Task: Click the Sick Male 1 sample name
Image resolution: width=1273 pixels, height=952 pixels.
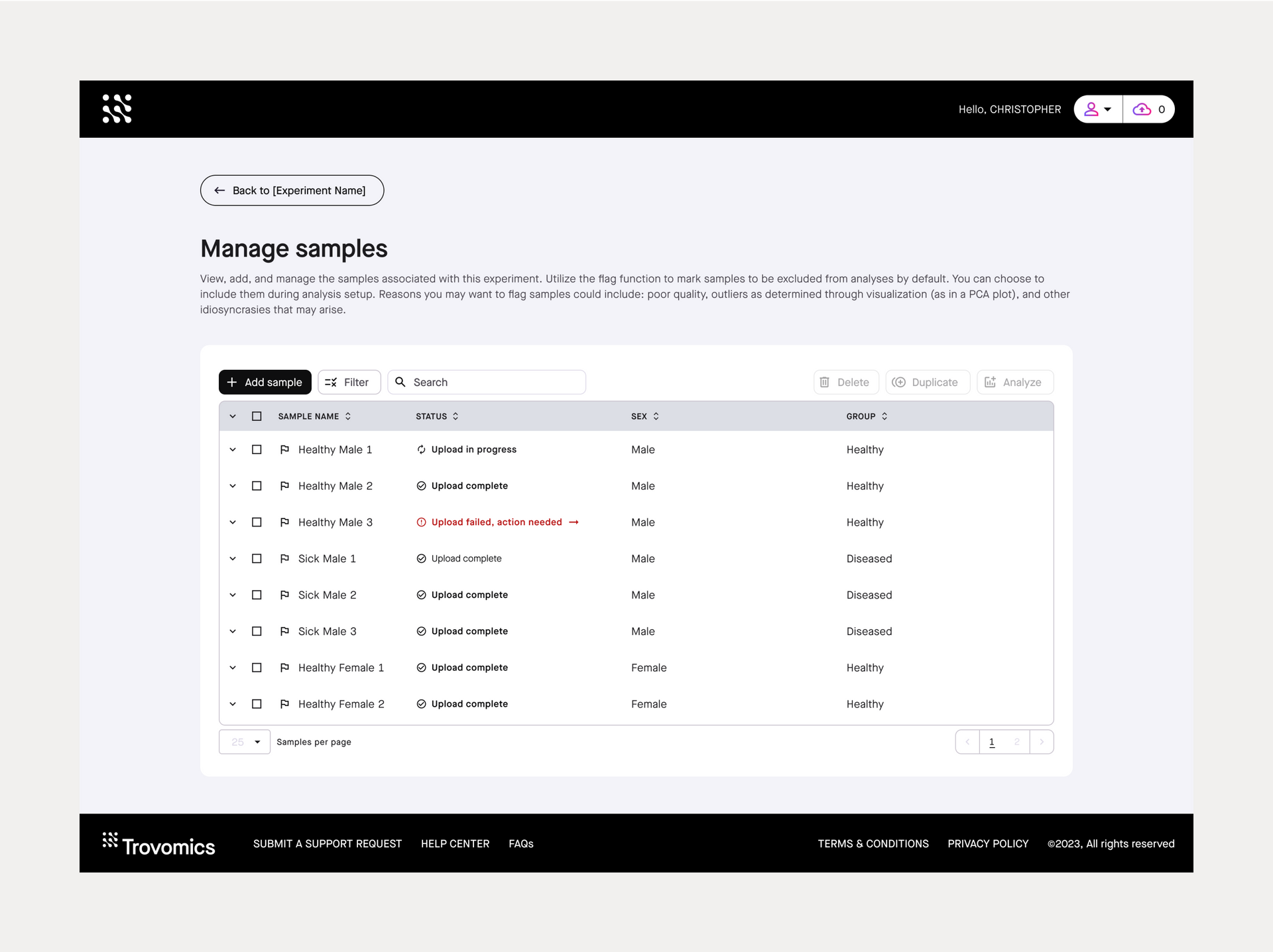Action: [x=327, y=559]
